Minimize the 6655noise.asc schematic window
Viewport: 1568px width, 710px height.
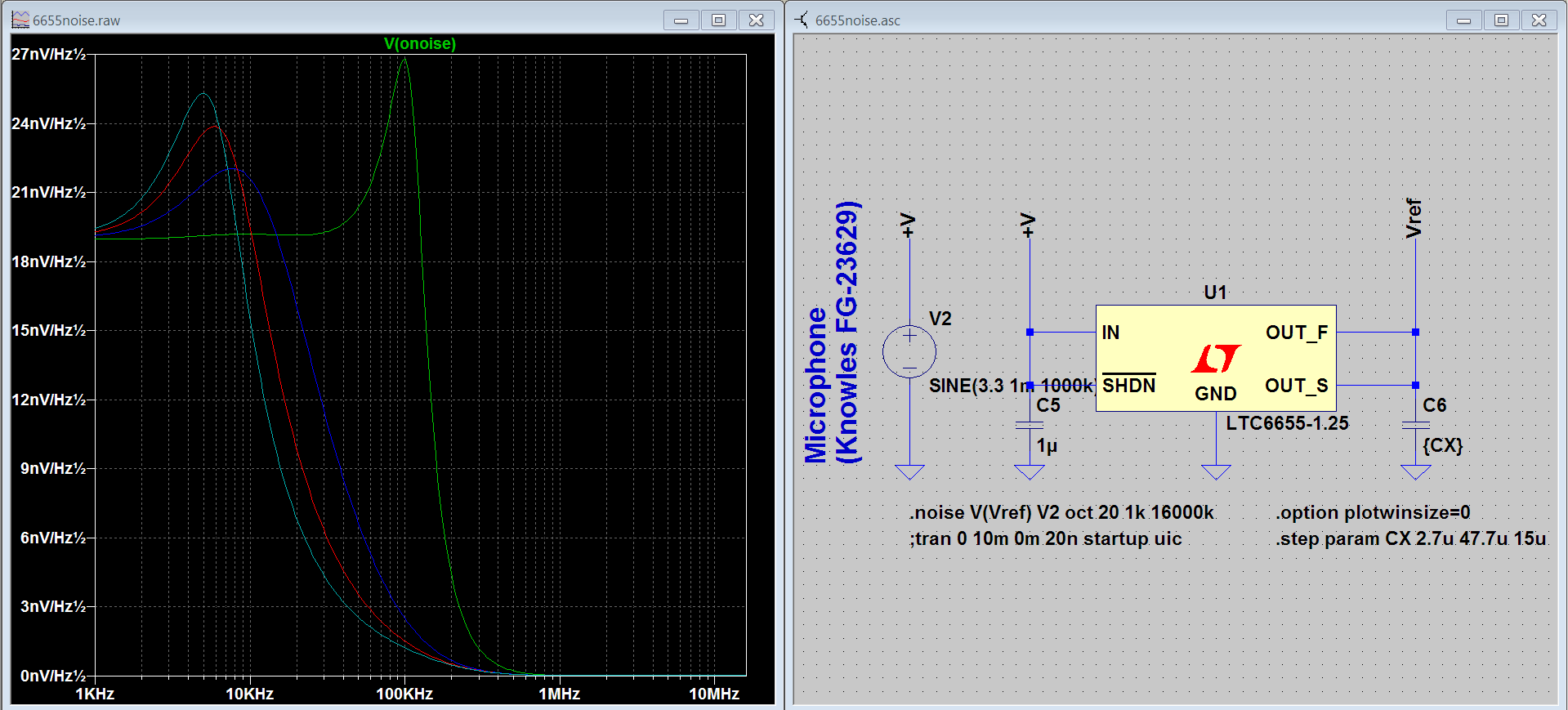click(1463, 20)
